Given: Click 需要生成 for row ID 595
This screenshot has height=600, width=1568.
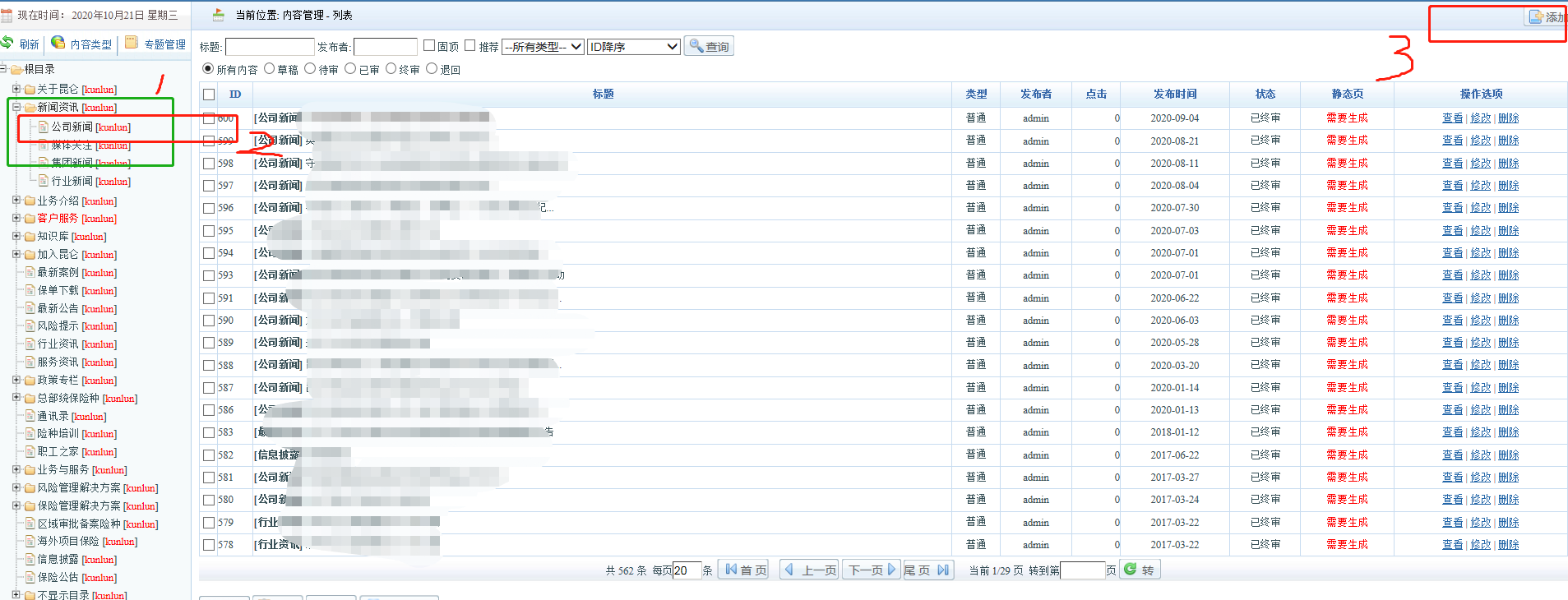Looking at the screenshot, I should (1347, 231).
